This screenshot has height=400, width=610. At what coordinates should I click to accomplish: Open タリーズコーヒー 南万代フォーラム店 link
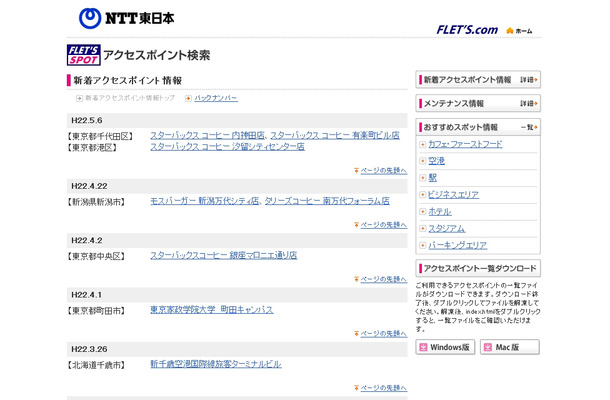click(x=327, y=201)
